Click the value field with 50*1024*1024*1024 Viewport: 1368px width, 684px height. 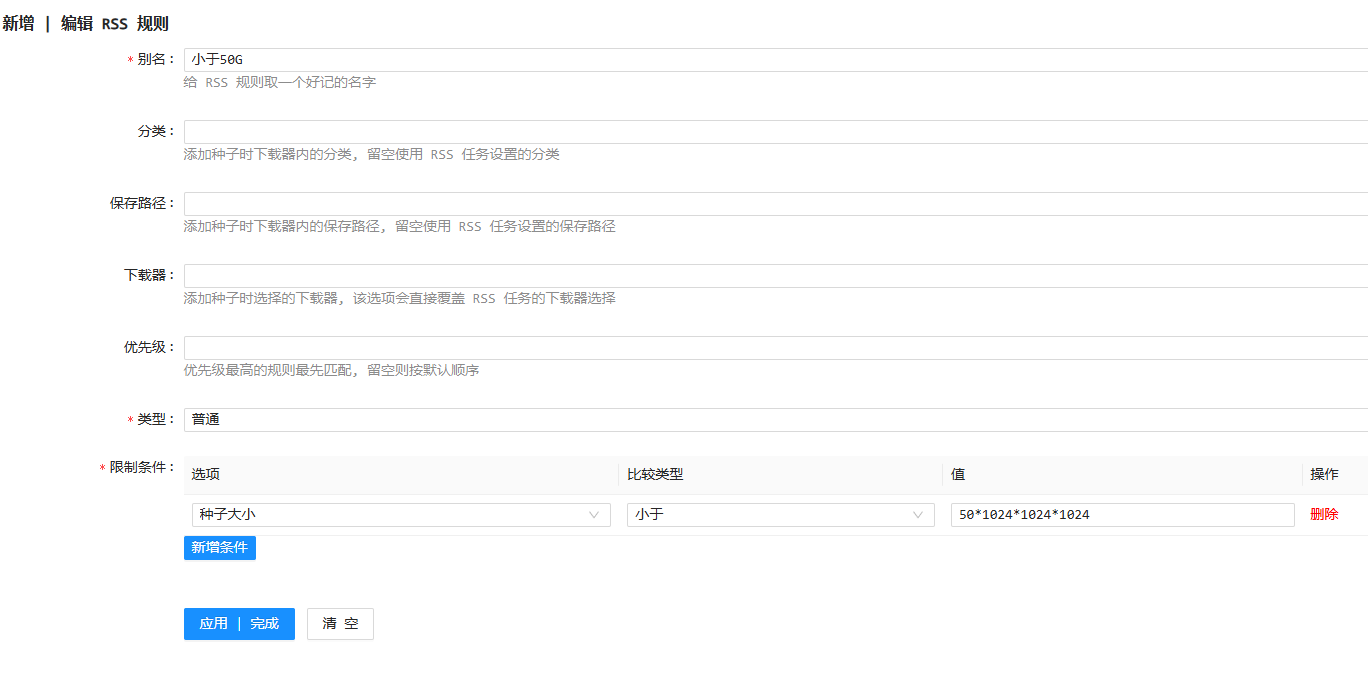click(1122, 515)
